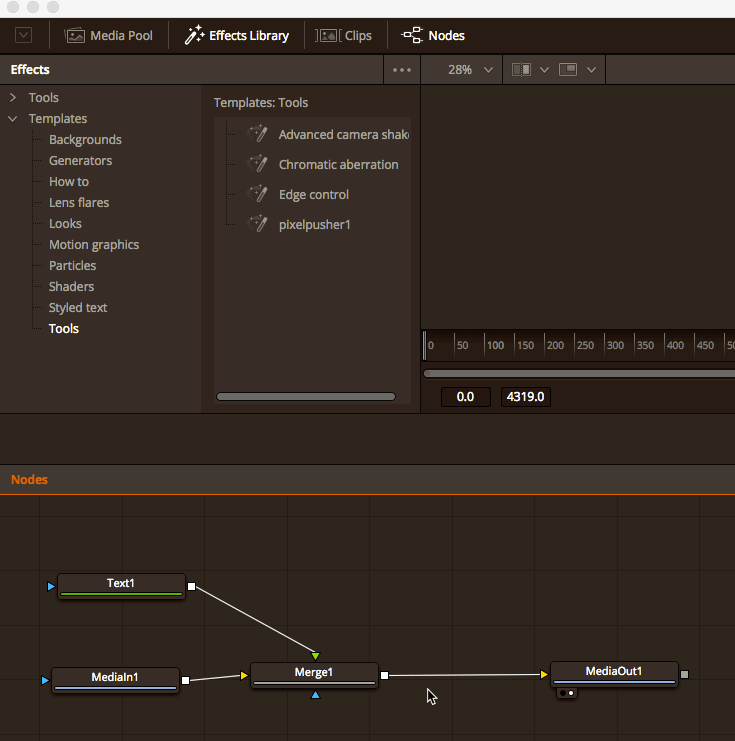Screen dimensions: 735x741
Task: Open the dropdown next to split viewer icon
Action: pos(545,70)
